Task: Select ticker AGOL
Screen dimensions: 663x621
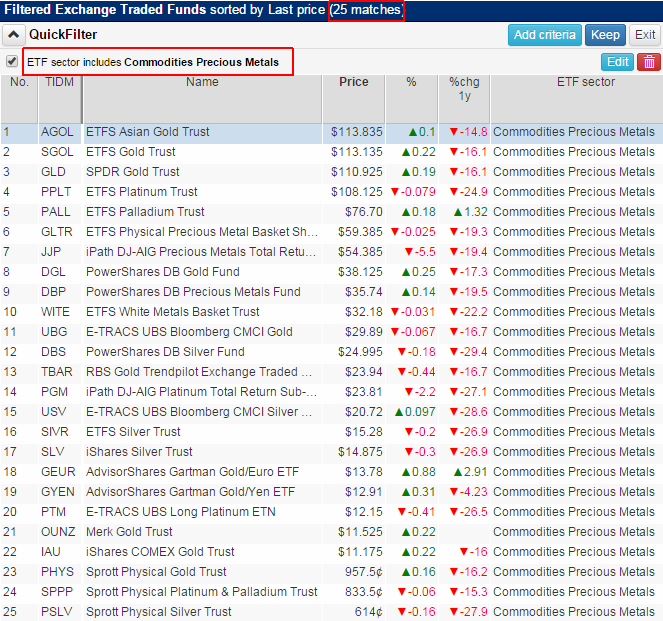Action: pyautogui.click(x=57, y=132)
